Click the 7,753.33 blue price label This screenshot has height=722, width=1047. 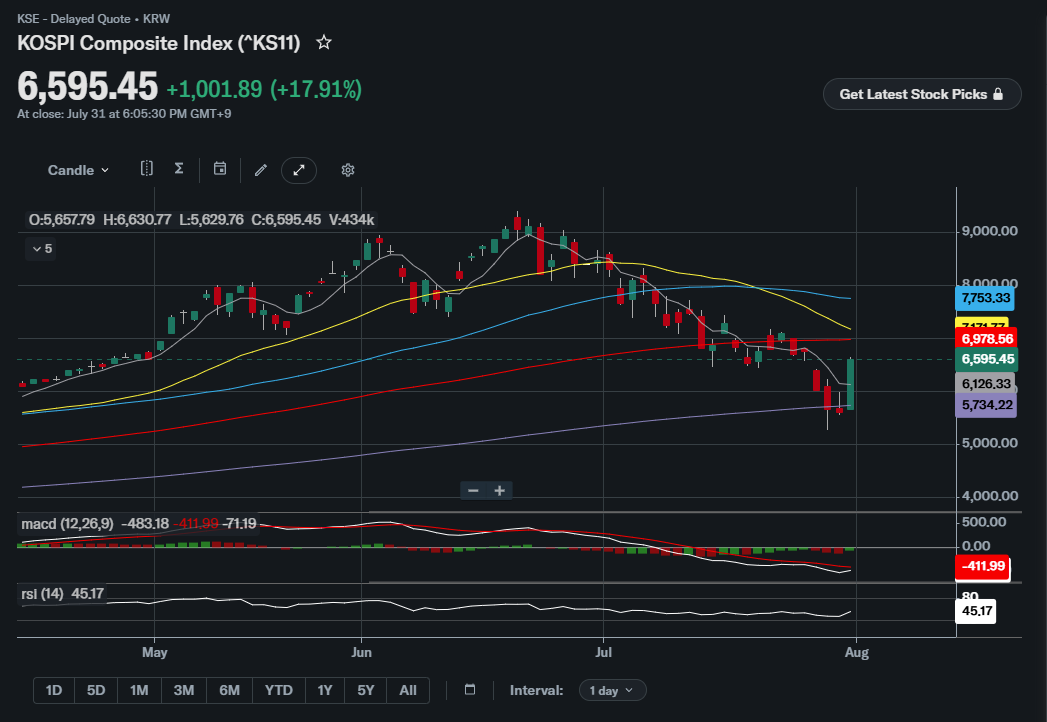(985, 298)
